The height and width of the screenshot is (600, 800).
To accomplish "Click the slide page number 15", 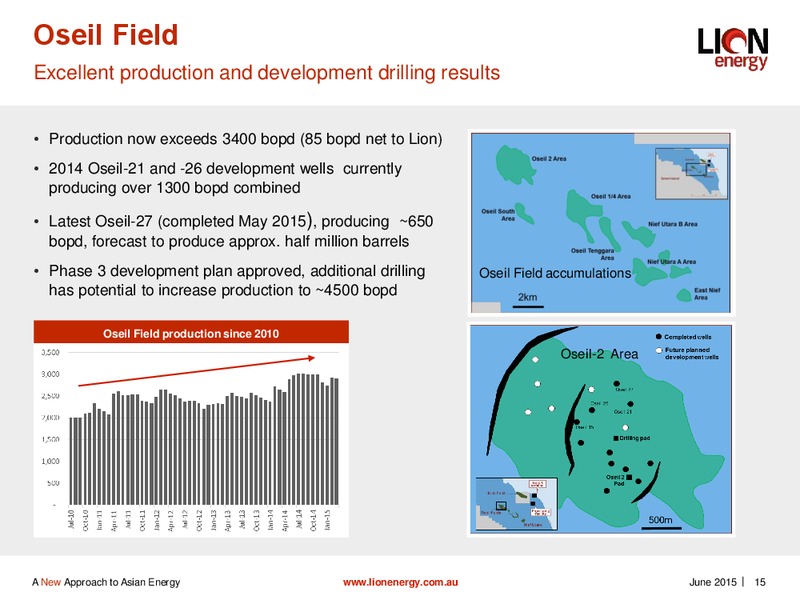I will (760, 582).
